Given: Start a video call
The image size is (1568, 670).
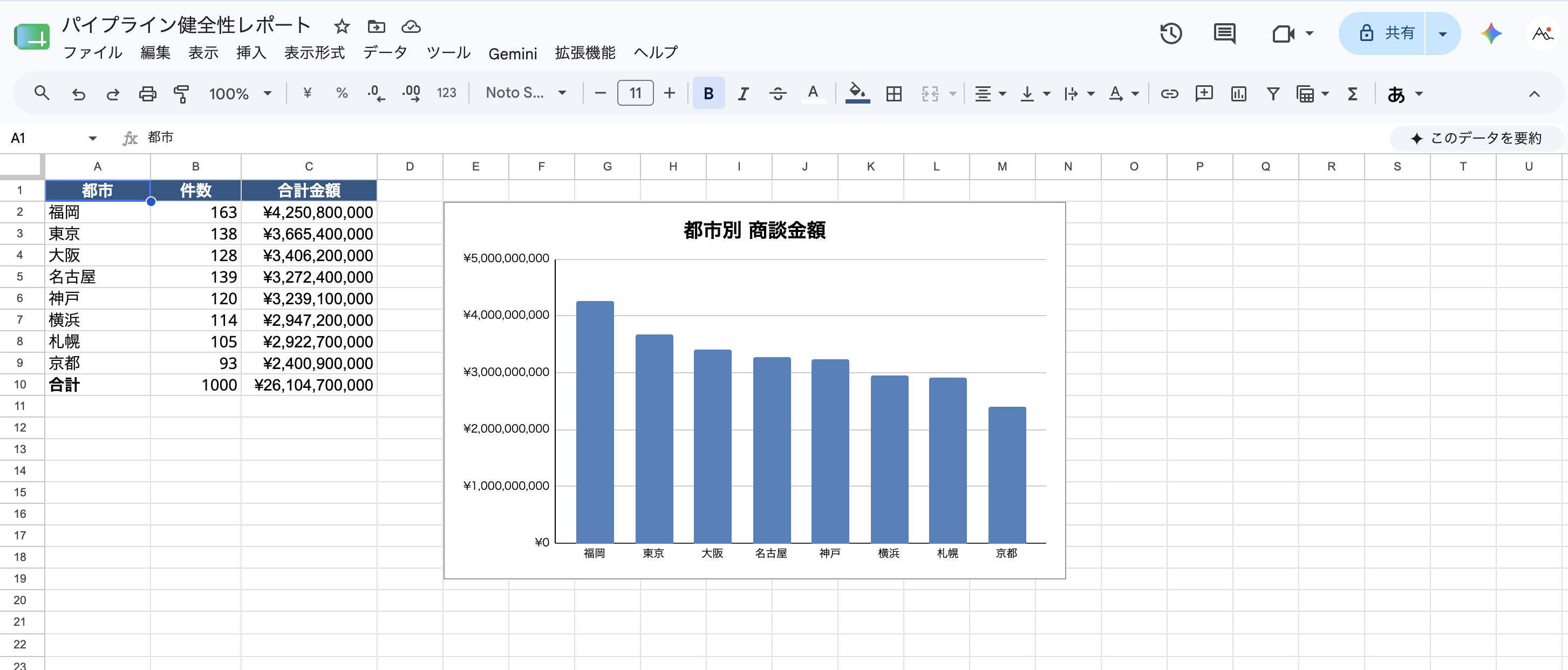Looking at the screenshot, I should click(x=1283, y=33).
